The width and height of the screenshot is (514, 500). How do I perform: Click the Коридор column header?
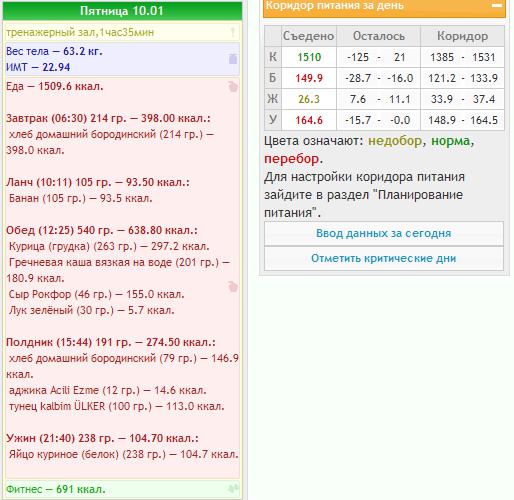[x=462, y=36]
